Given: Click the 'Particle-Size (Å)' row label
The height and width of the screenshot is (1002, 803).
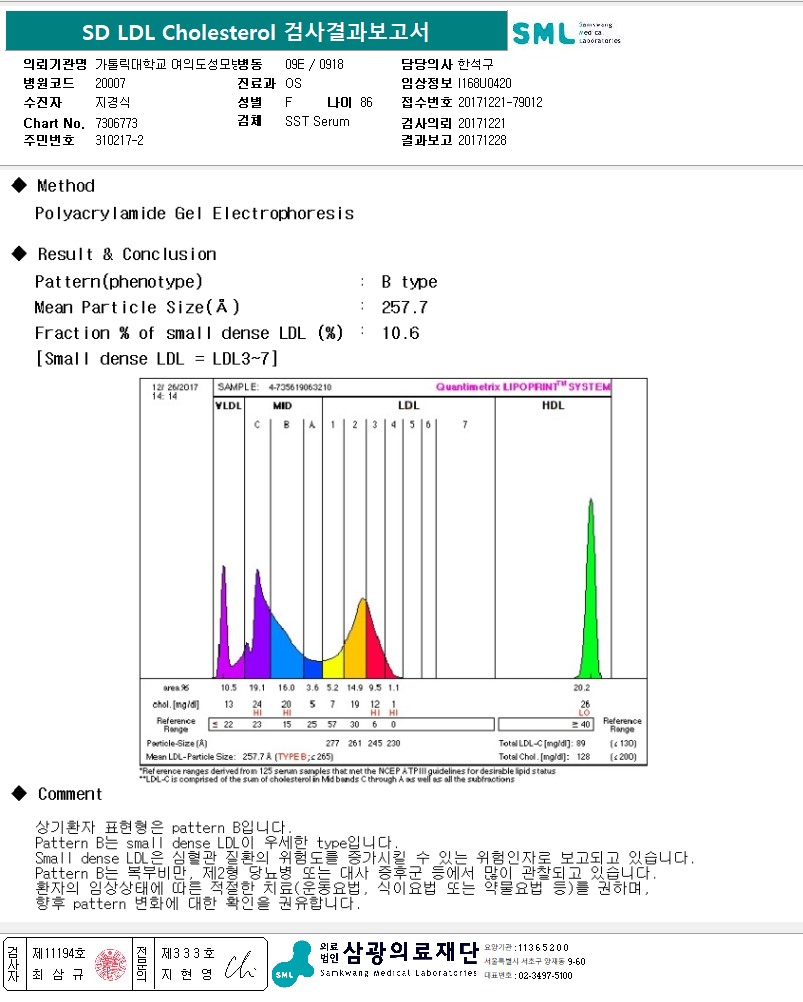Looking at the screenshot, I should pos(177,743).
